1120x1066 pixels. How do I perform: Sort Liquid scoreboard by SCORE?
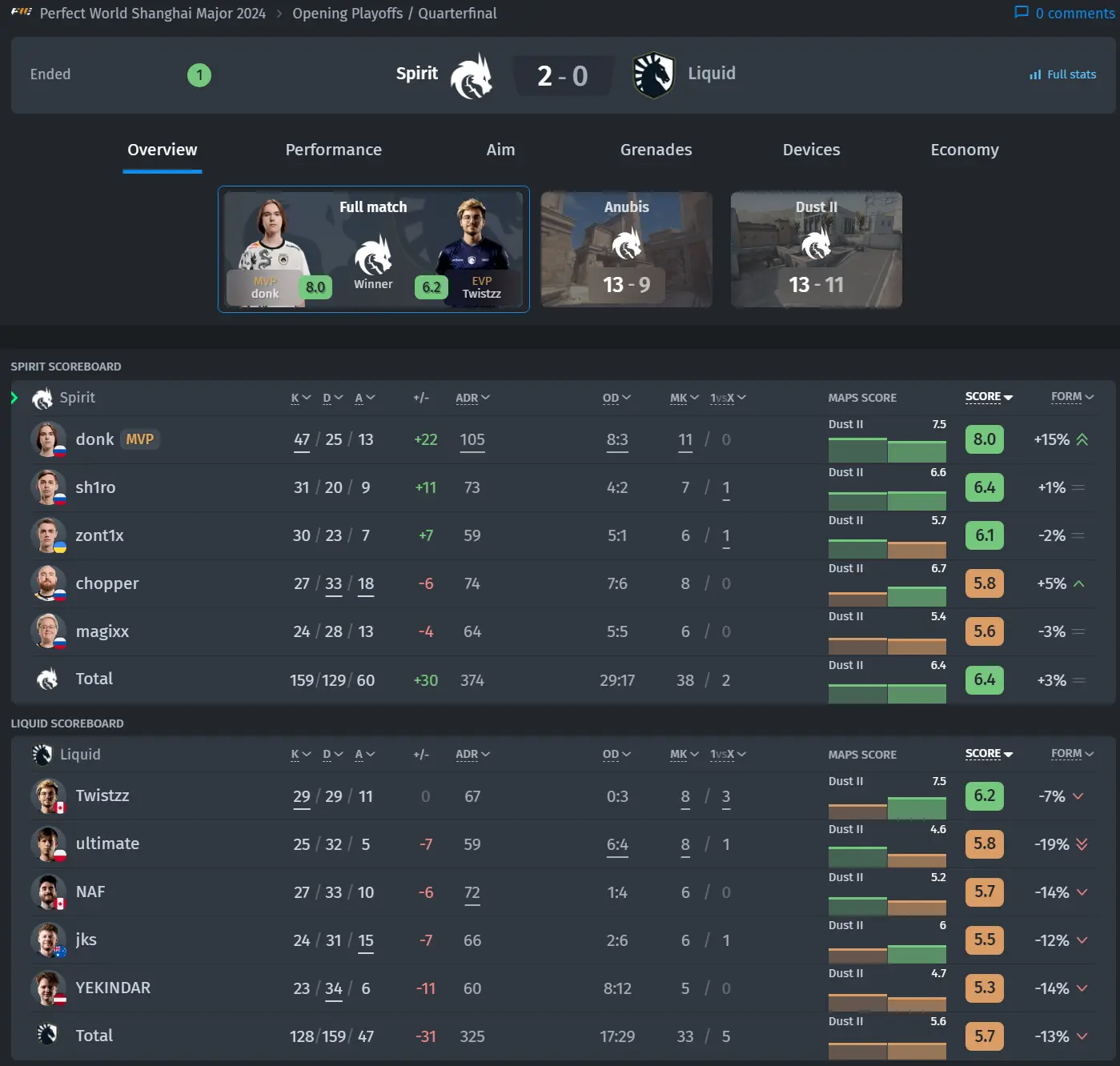(x=989, y=754)
